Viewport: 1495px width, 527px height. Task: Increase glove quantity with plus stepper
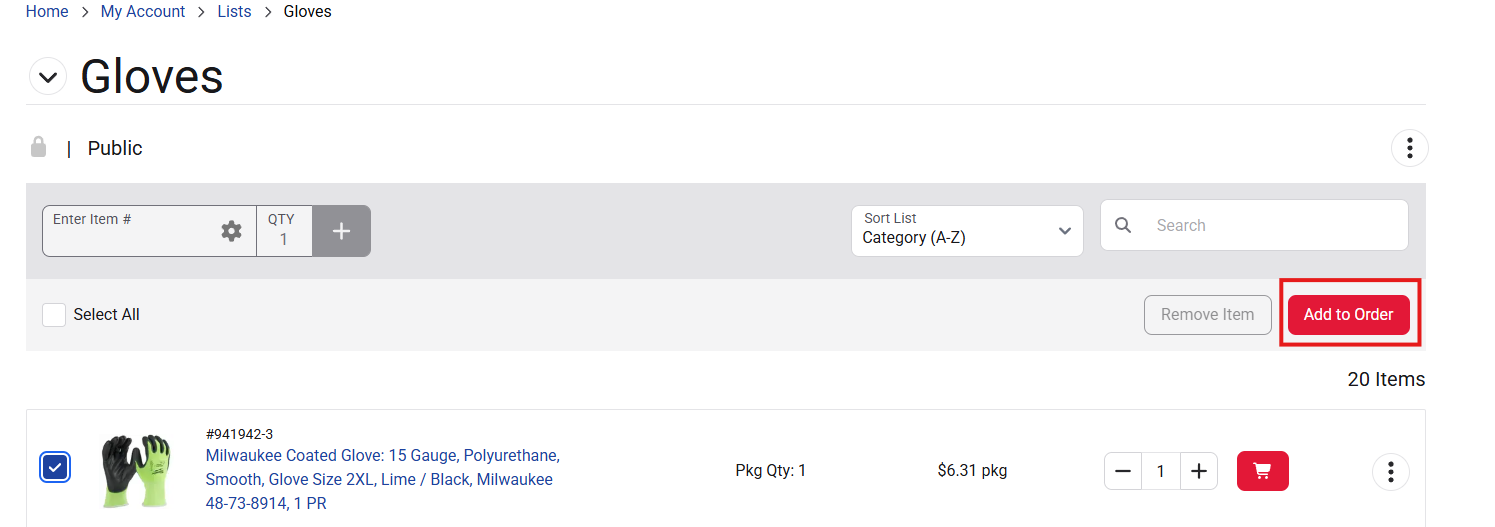coord(1199,471)
